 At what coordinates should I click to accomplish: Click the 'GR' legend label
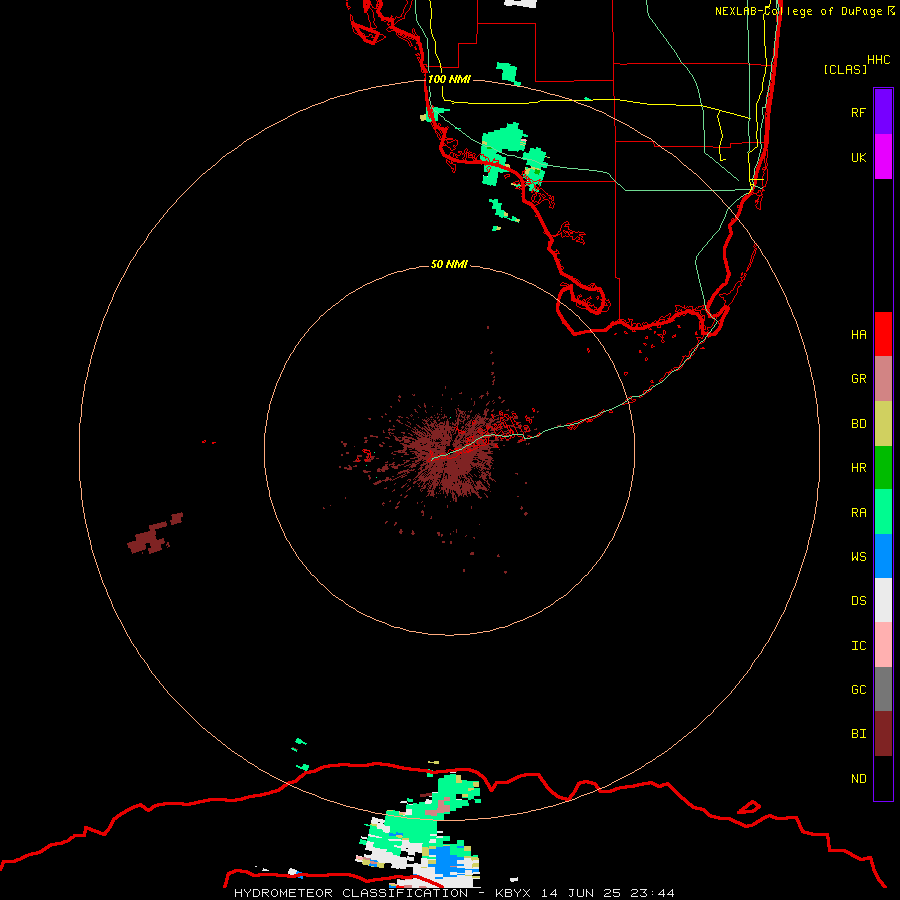(858, 379)
